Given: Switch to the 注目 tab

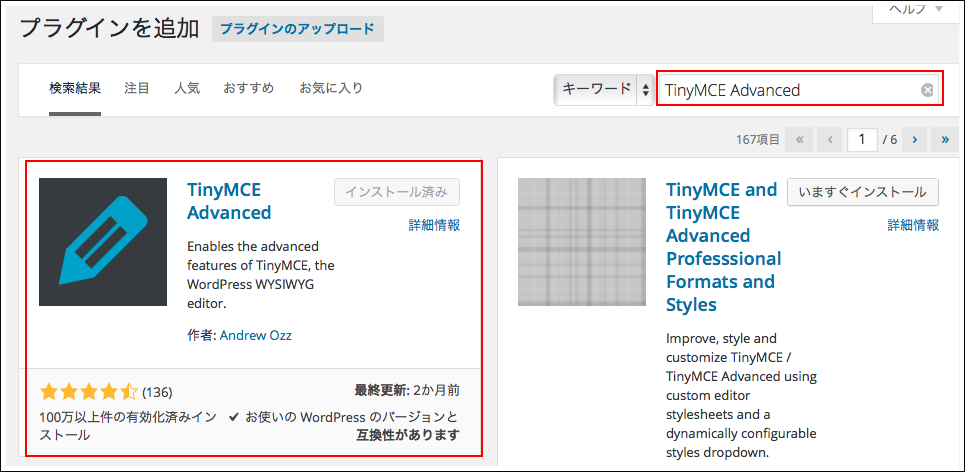Looking at the screenshot, I should pos(137,88).
